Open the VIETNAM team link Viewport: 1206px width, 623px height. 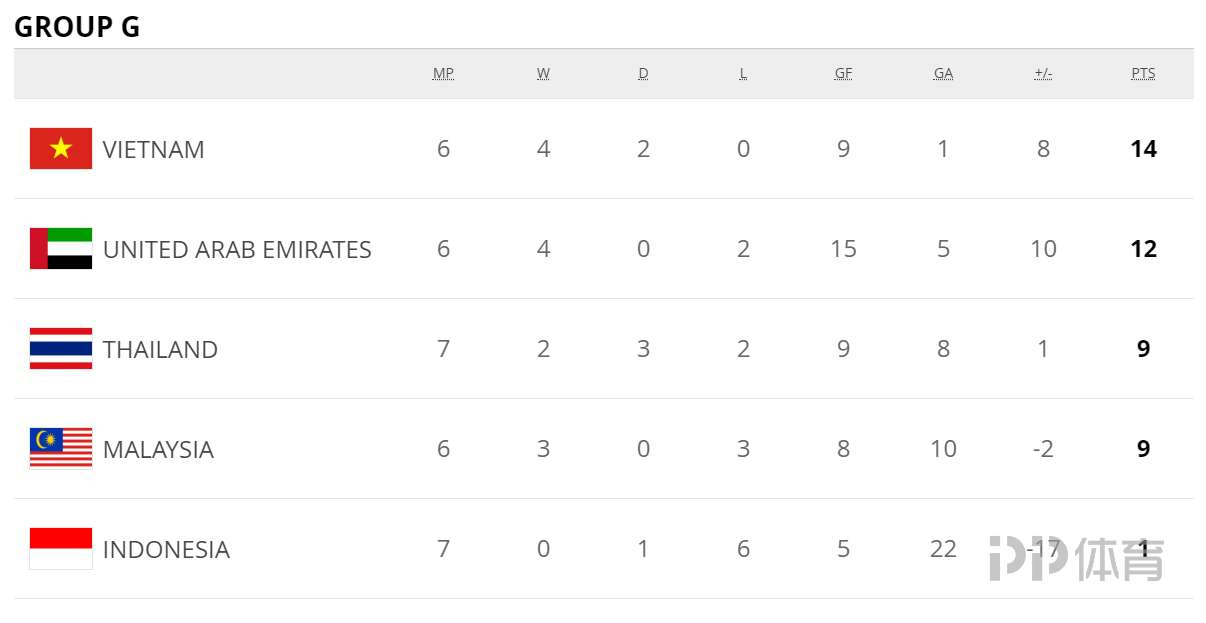154,150
